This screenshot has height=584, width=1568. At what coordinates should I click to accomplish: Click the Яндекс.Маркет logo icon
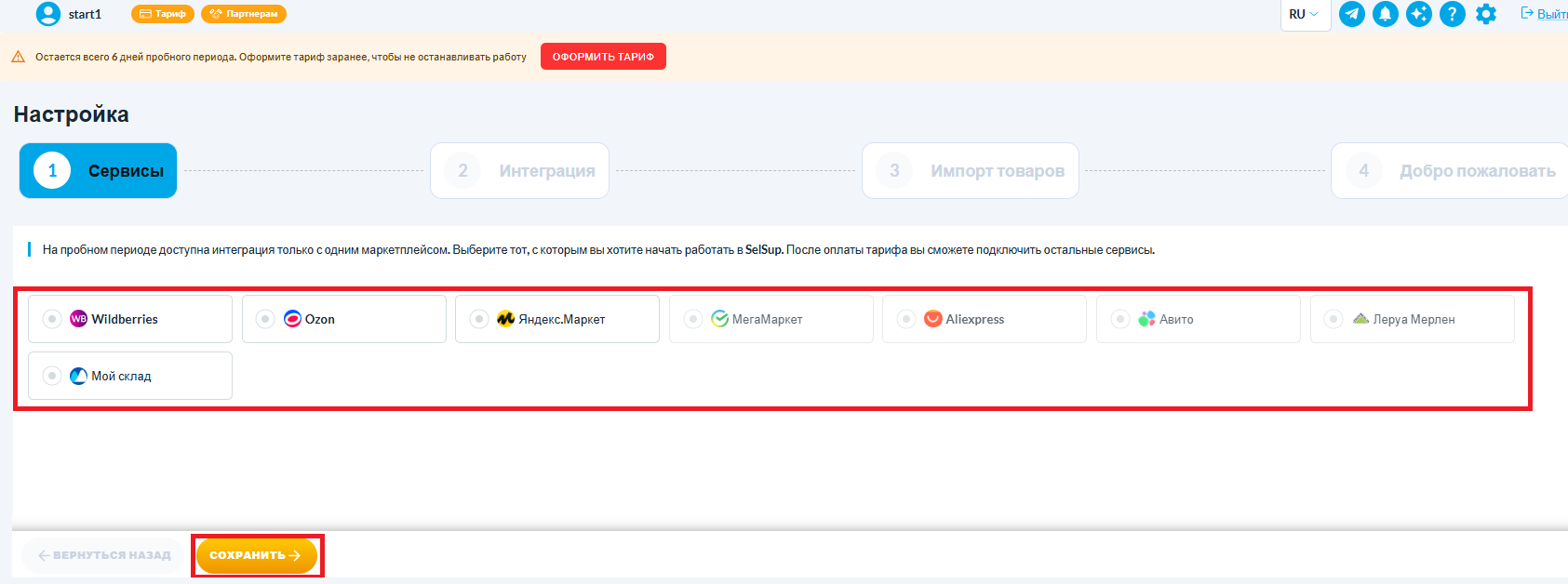pyautogui.click(x=505, y=319)
